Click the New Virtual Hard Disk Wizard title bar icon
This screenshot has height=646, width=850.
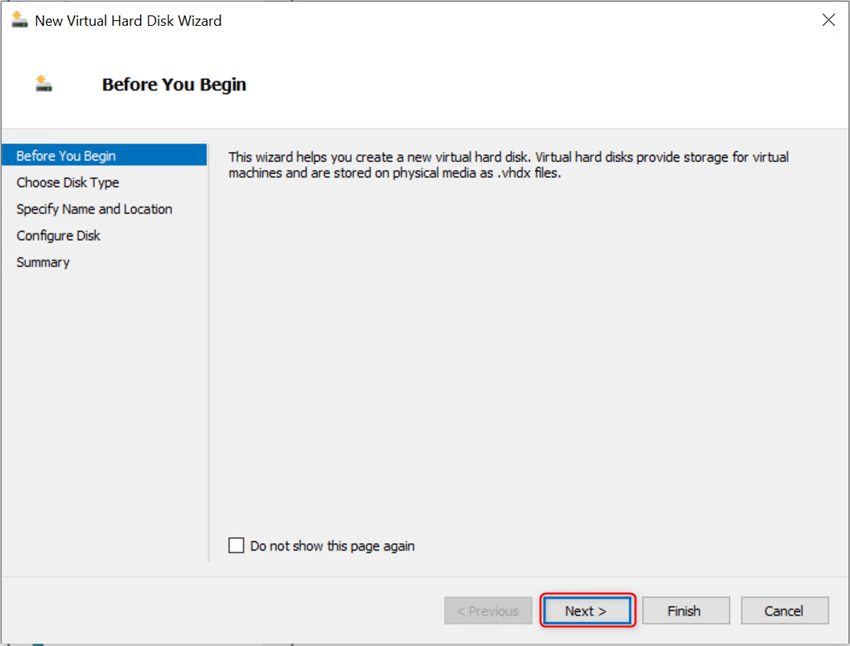pos(20,19)
